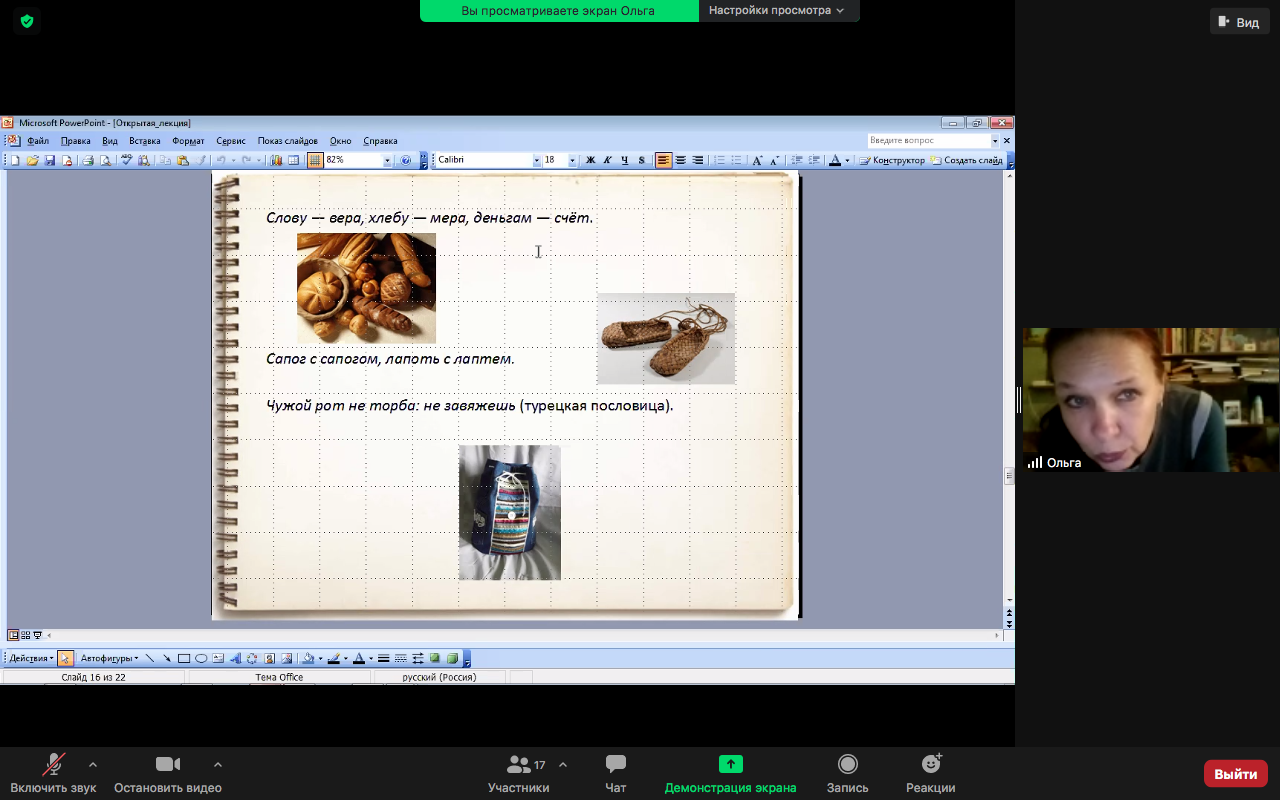
Task: Increase font size with the large A icon
Action: click(757, 160)
